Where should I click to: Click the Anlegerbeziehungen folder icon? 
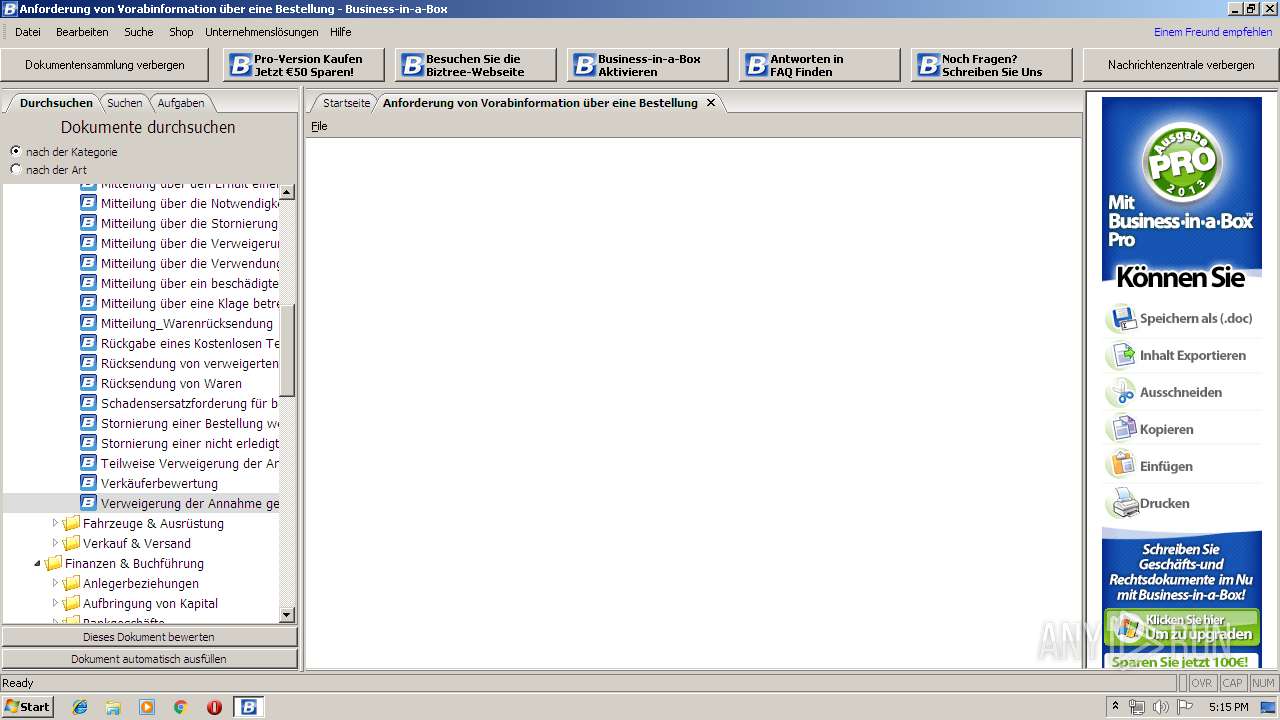[71, 583]
